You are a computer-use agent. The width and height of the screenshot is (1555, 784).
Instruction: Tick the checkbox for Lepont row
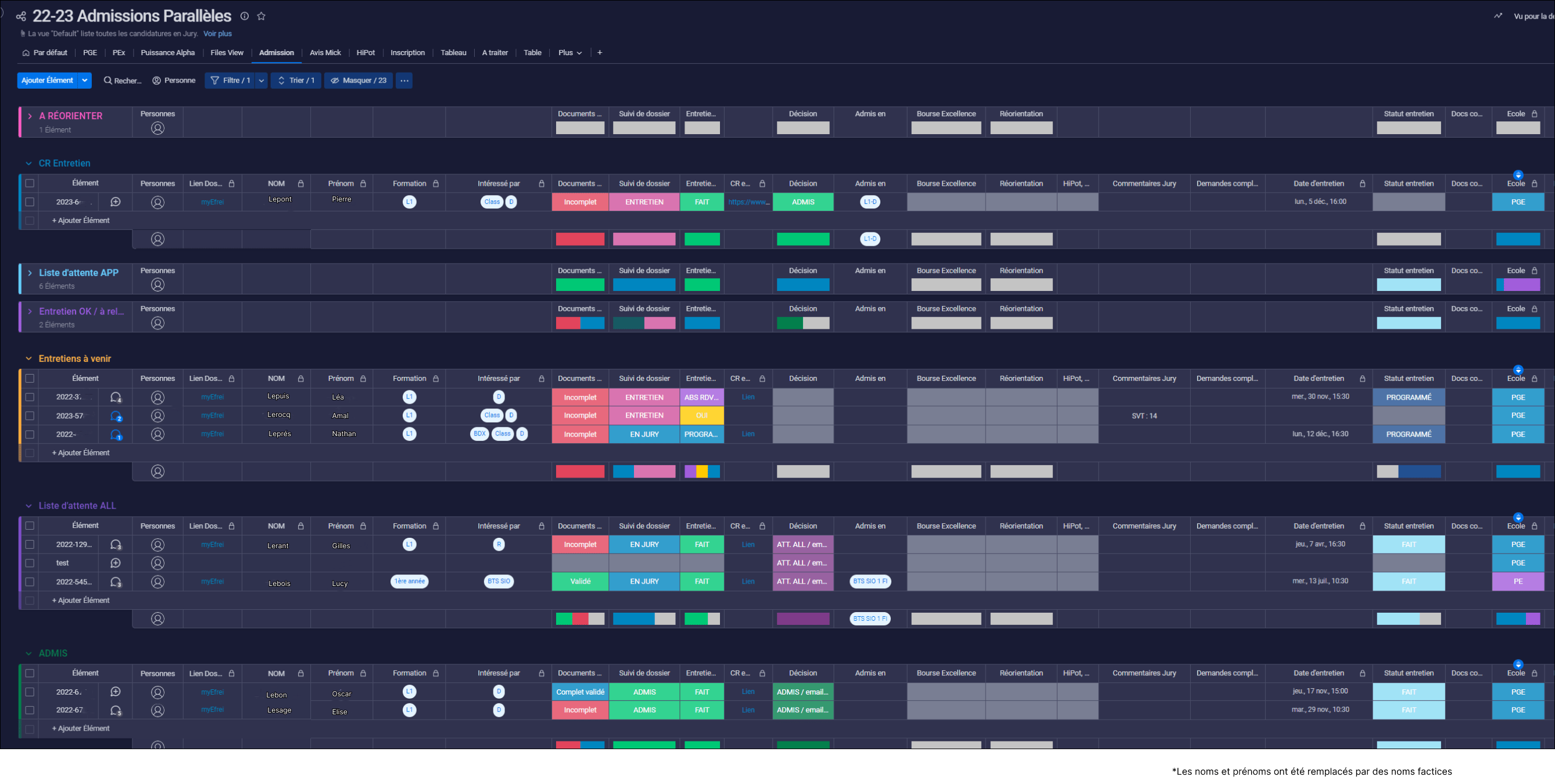[x=30, y=202]
